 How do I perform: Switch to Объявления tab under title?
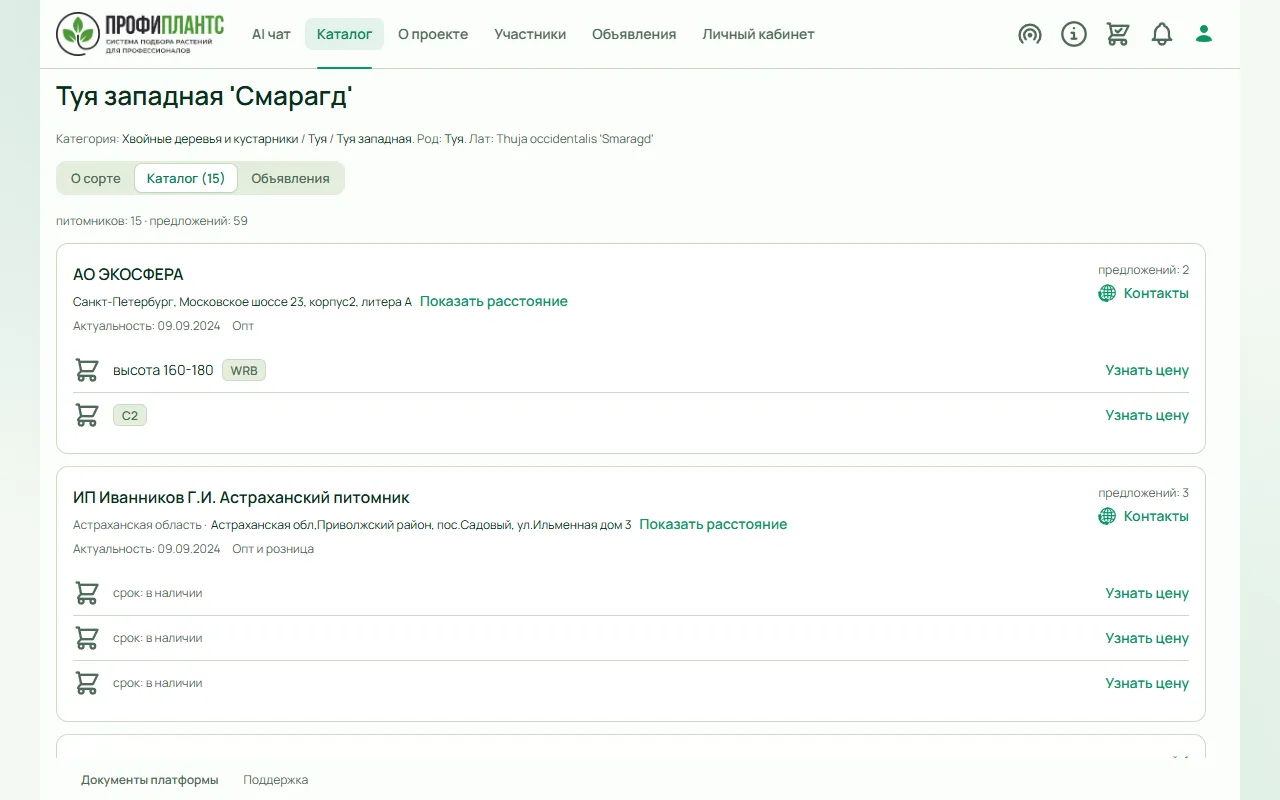click(290, 178)
